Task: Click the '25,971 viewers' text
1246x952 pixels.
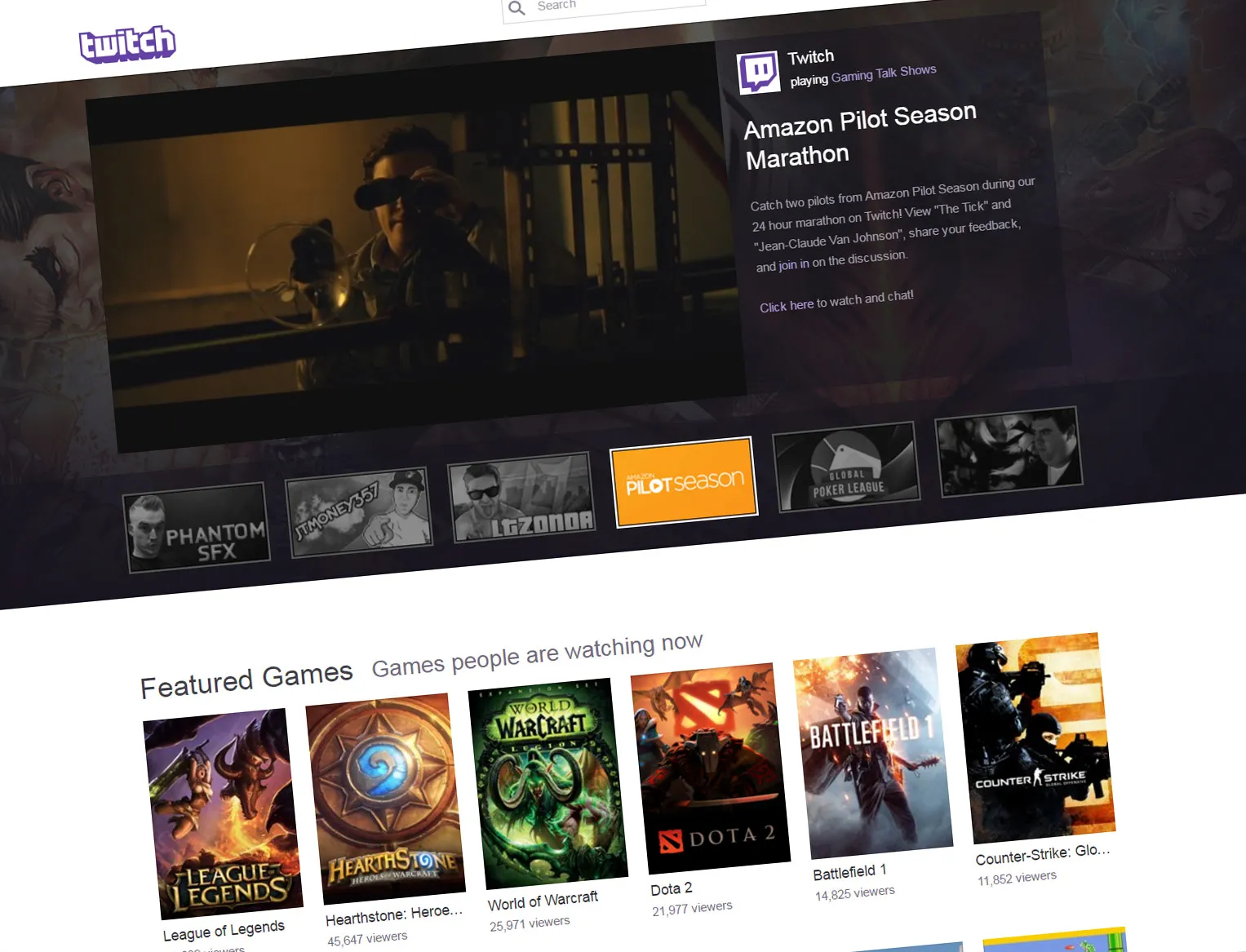Action: click(530, 923)
